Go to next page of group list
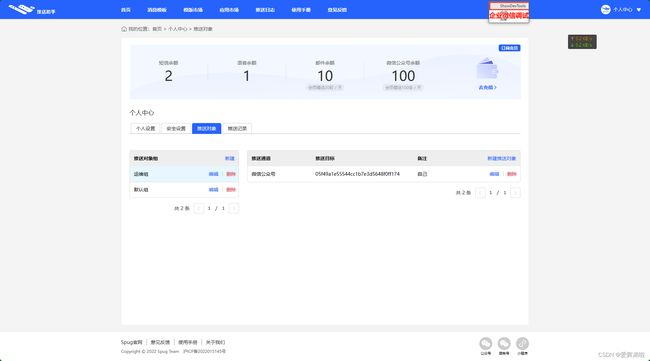Image resolution: width=650 pixels, height=361 pixels. tap(234, 208)
